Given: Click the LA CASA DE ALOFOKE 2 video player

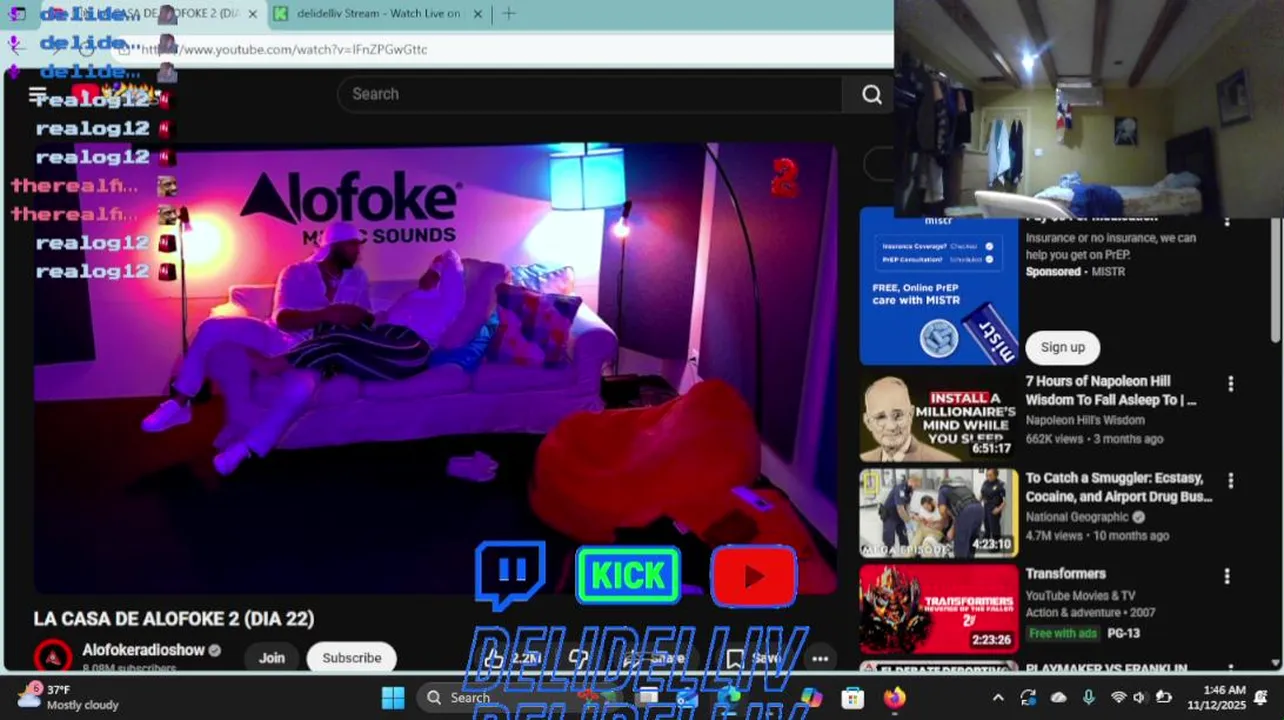Looking at the screenshot, I should (x=435, y=368).
